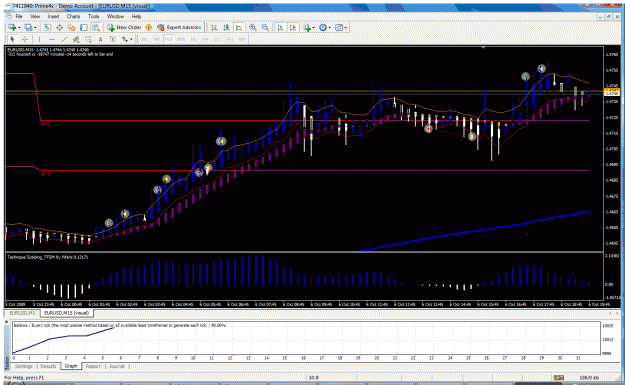Open MetaEditor via the yellow diamond icon
This screenshot has width=625, height=385.
coord(149,27)
